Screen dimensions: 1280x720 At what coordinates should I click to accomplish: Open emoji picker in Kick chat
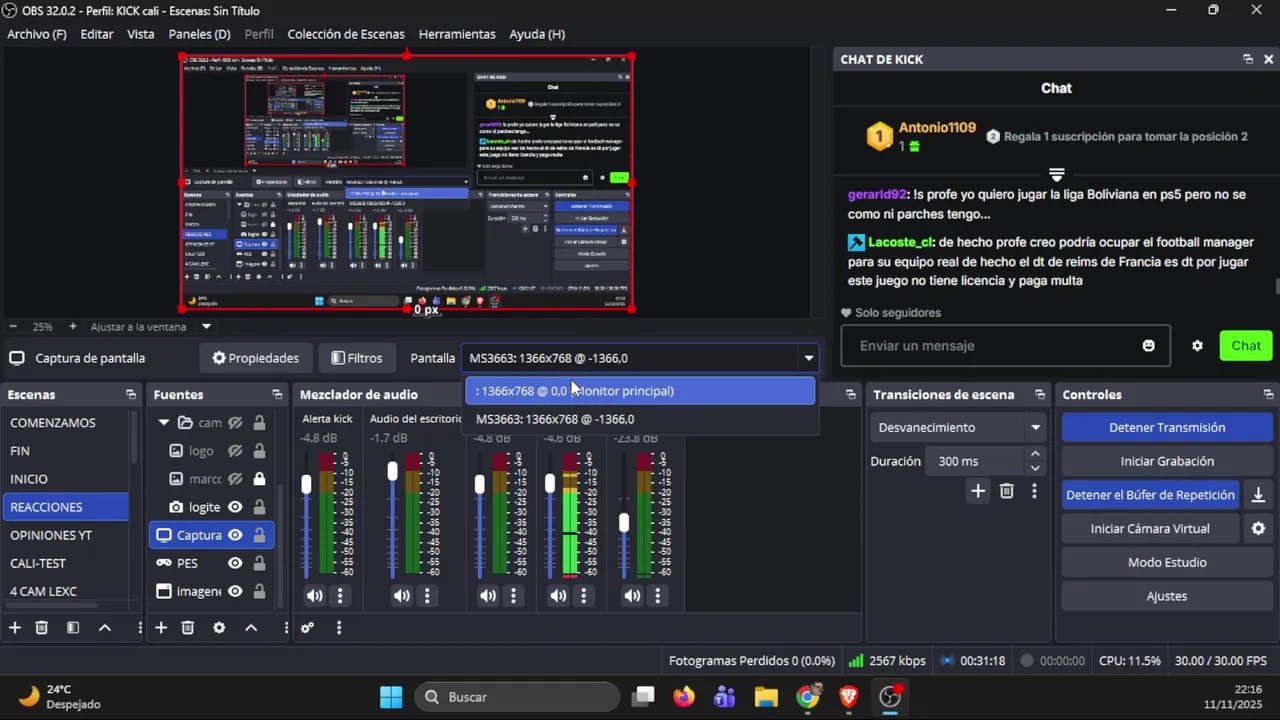click(x=1149, y=346)
